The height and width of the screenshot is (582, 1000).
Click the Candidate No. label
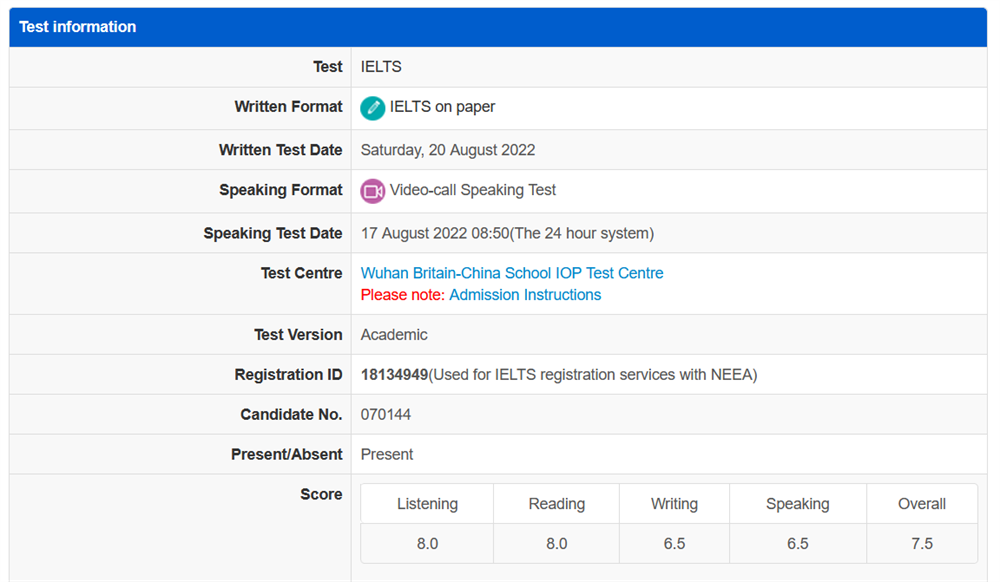click(x=291, y=414)
